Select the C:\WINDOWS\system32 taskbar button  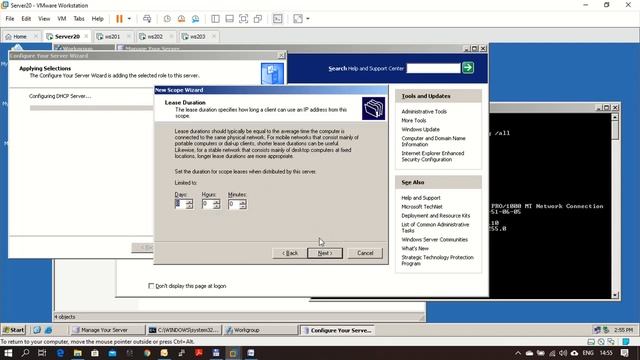(x=184, y=330)
